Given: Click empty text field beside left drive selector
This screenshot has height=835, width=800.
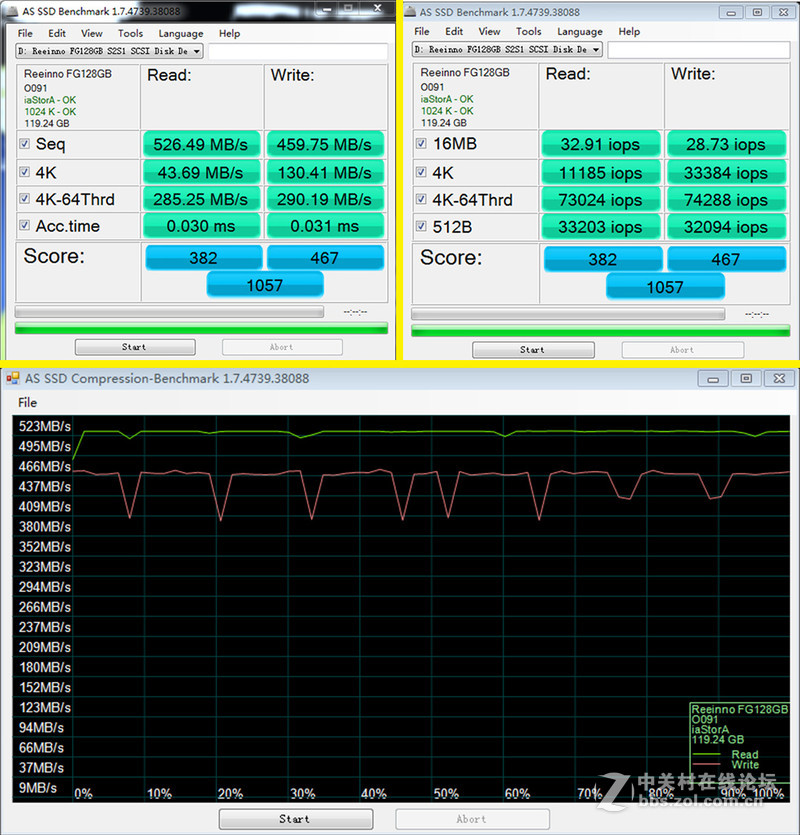Looking at the screenshot, I should pos(298,51).
